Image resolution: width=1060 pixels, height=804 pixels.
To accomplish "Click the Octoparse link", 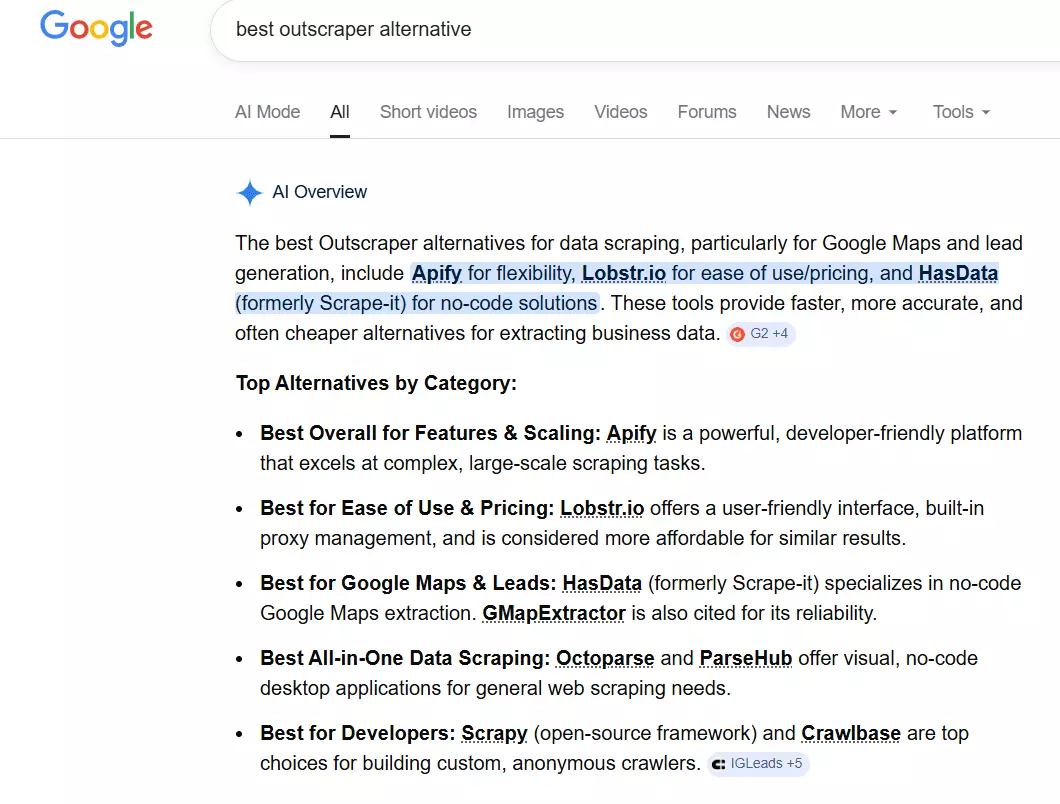I will click(x=605, y=658).
